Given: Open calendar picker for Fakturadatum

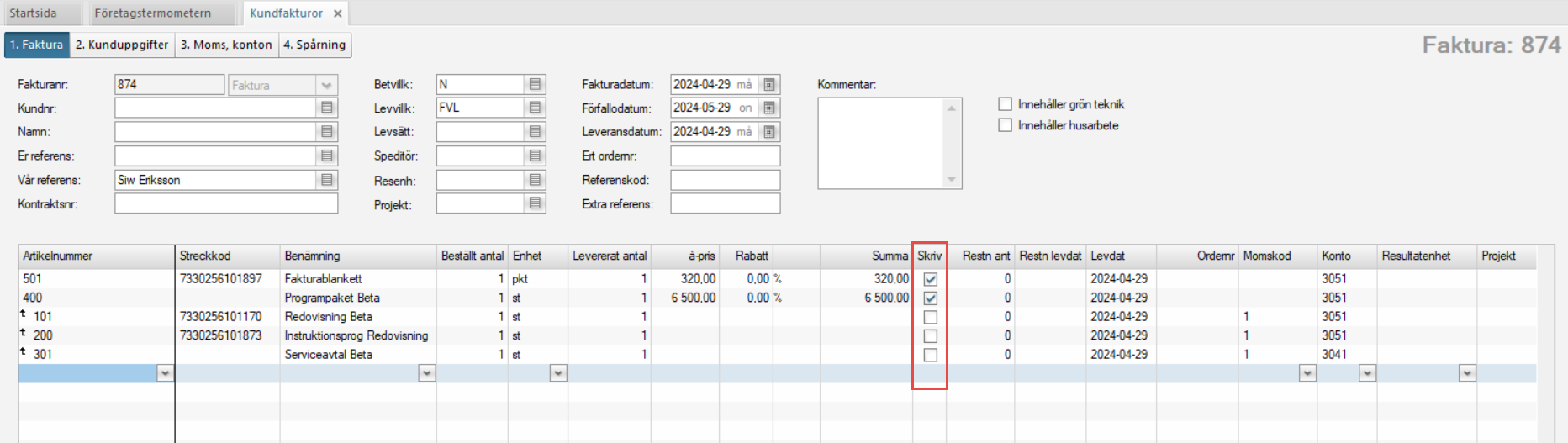Looking at the screenshot, I should (769, 84).
